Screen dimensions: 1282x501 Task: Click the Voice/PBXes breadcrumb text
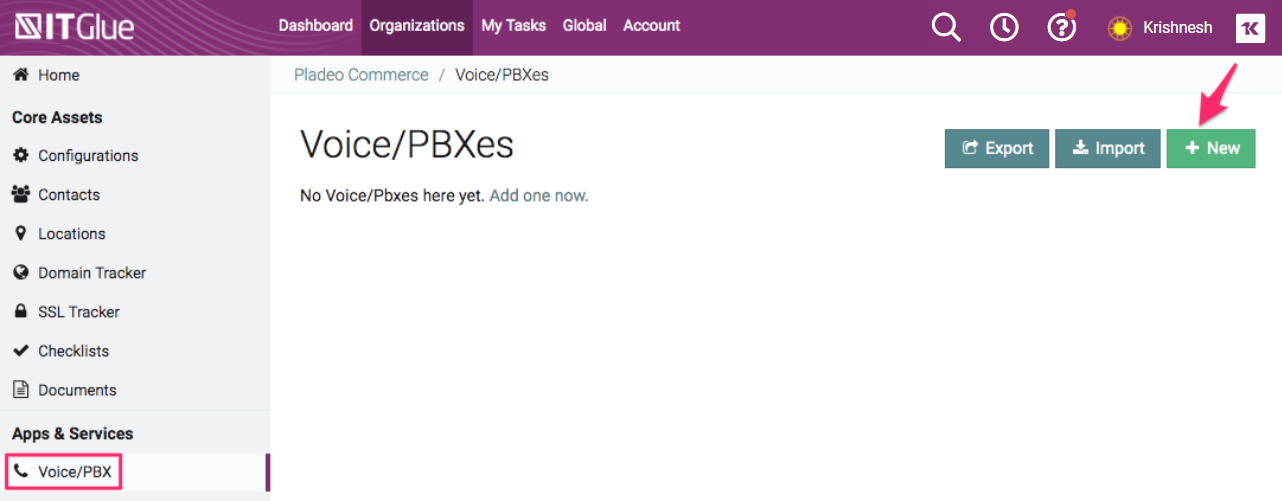click(502, 75)
